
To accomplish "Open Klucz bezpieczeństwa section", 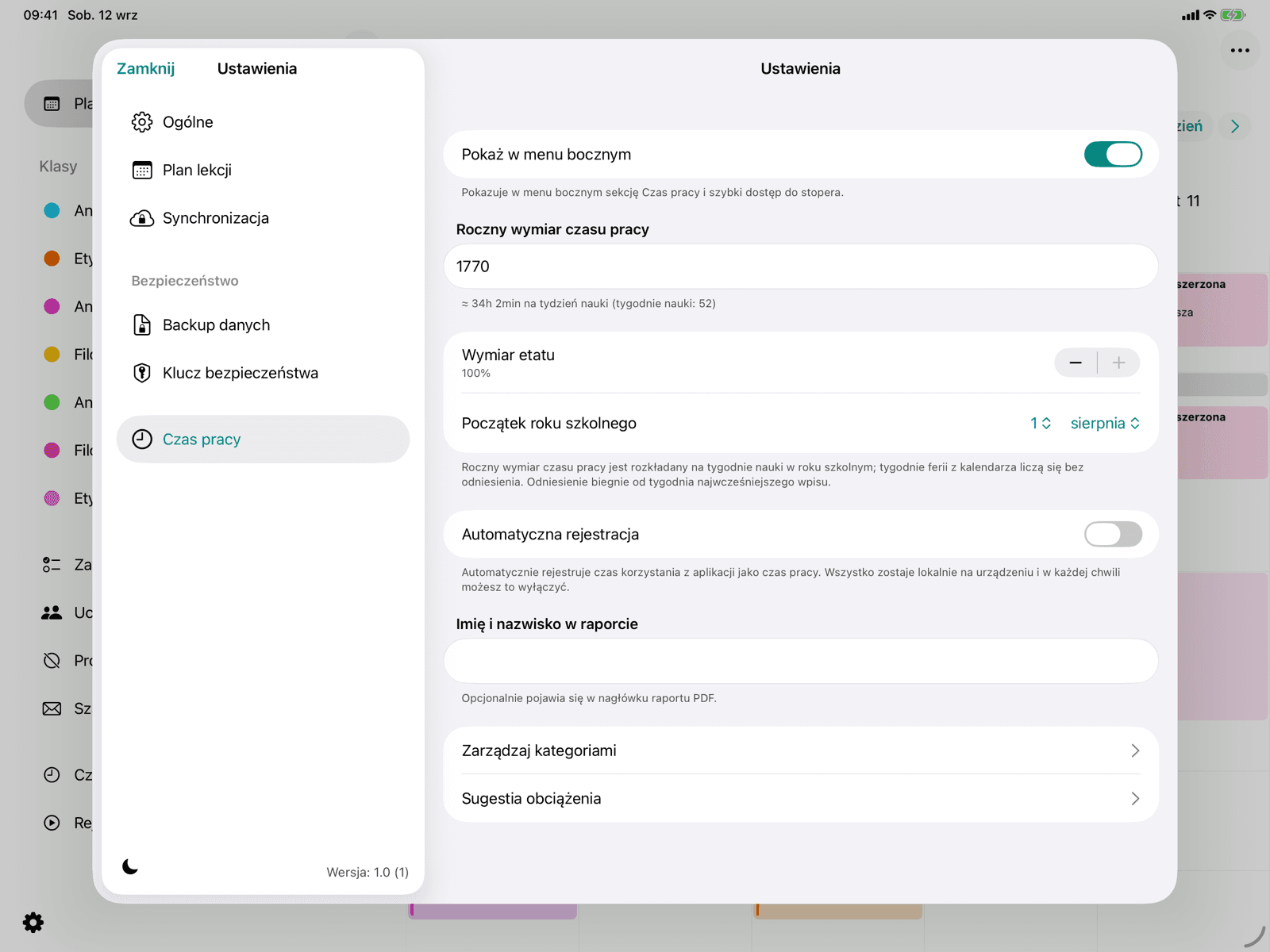I will point(263,373).
